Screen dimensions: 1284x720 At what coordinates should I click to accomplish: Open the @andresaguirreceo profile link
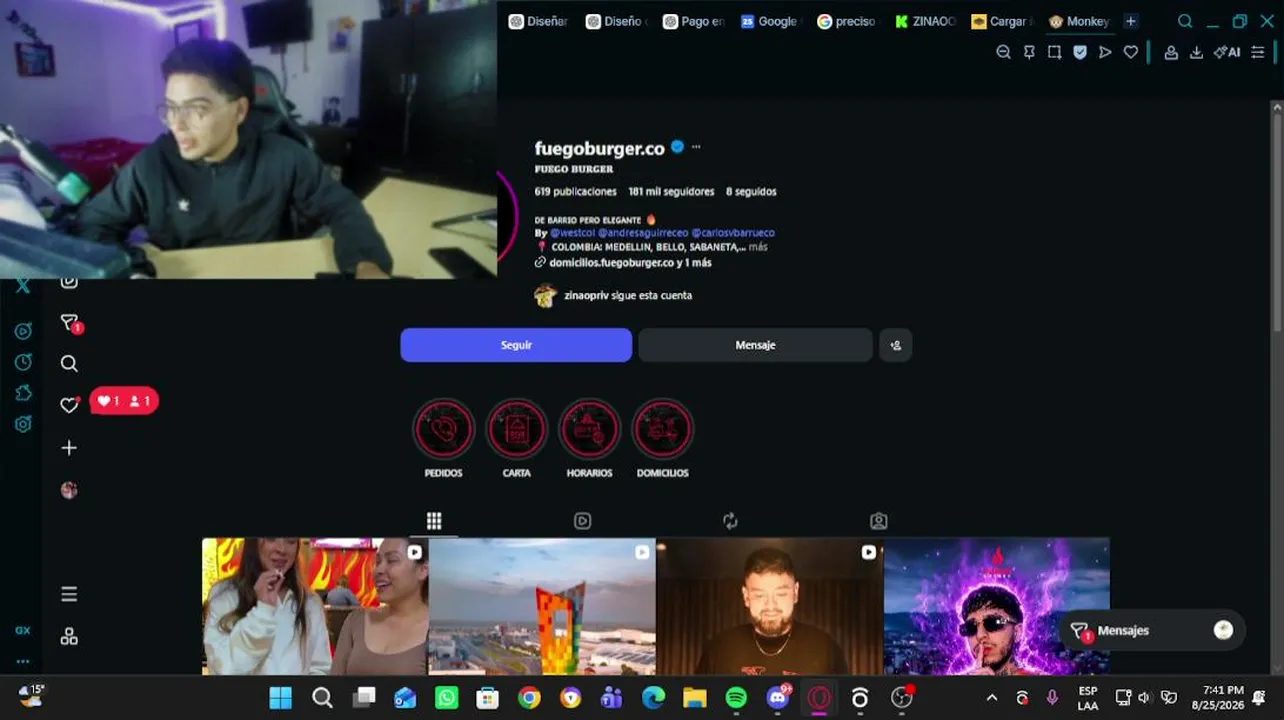(x=643, y=233)
